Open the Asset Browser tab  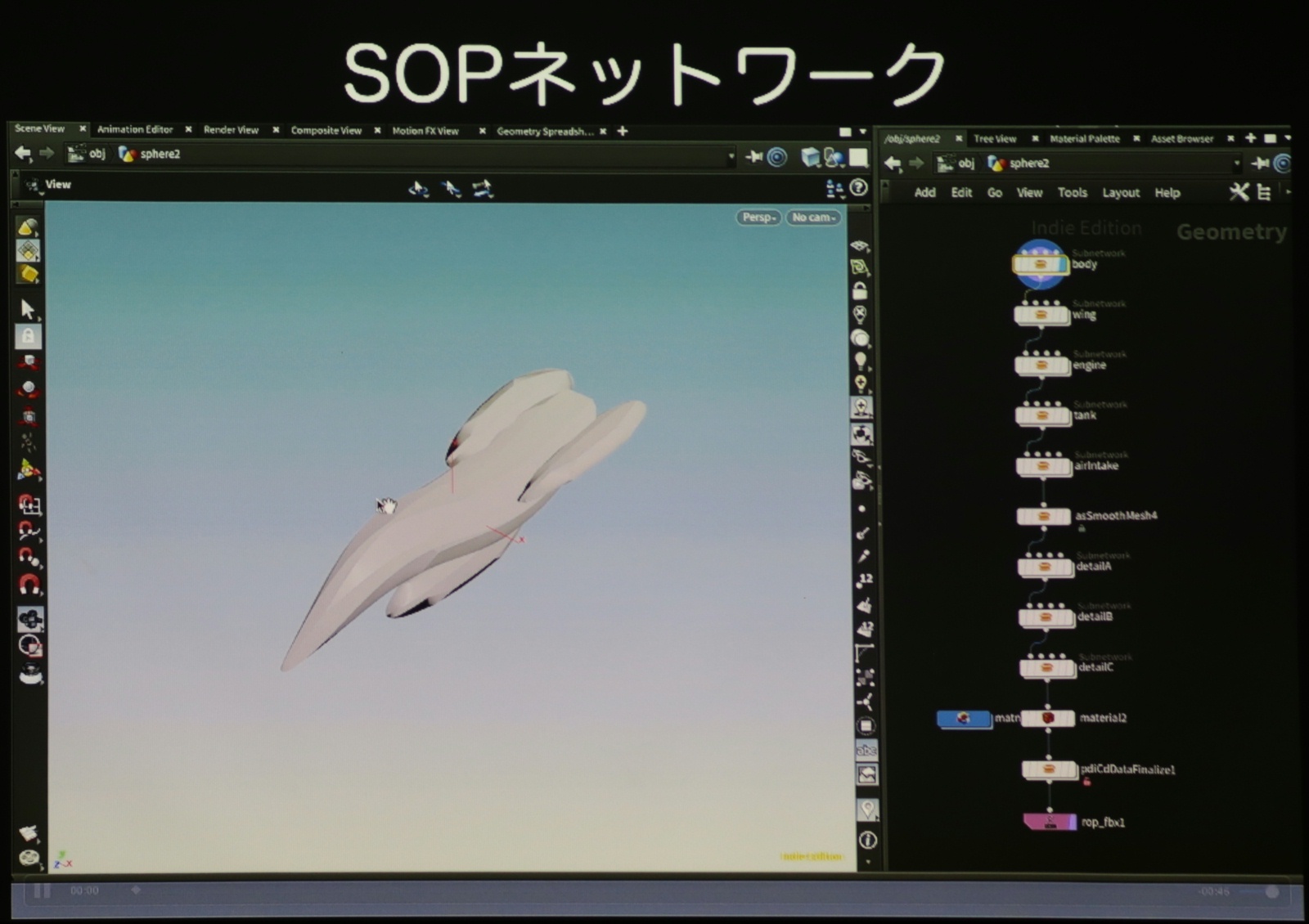tap(1182, 139)
